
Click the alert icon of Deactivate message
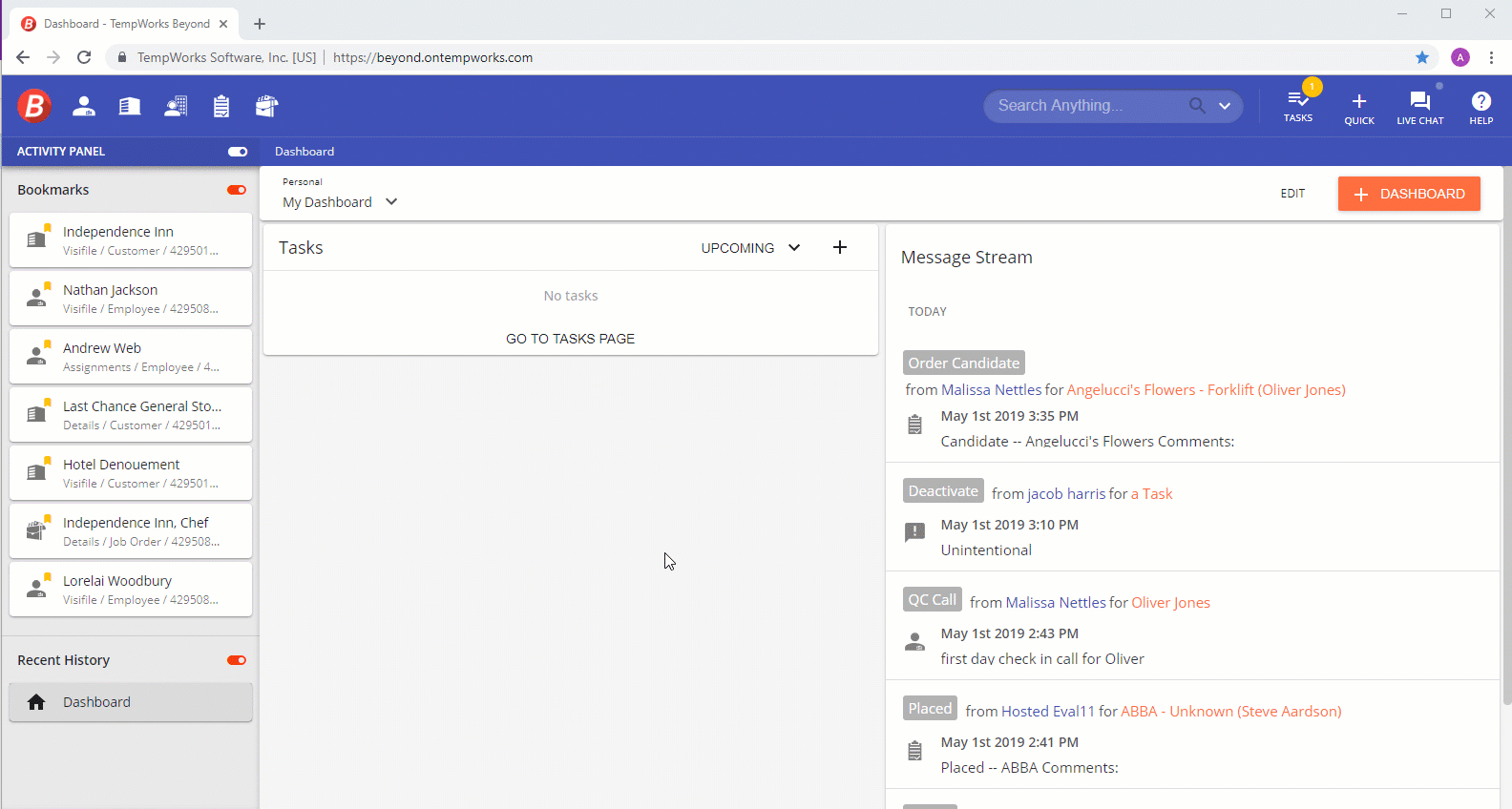(914, 532)
